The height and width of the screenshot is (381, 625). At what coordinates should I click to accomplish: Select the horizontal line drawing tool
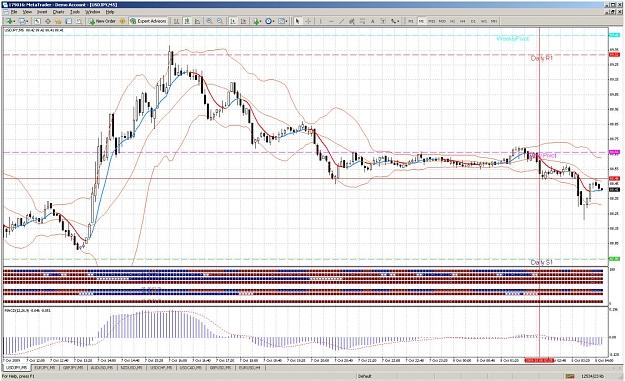331,21
